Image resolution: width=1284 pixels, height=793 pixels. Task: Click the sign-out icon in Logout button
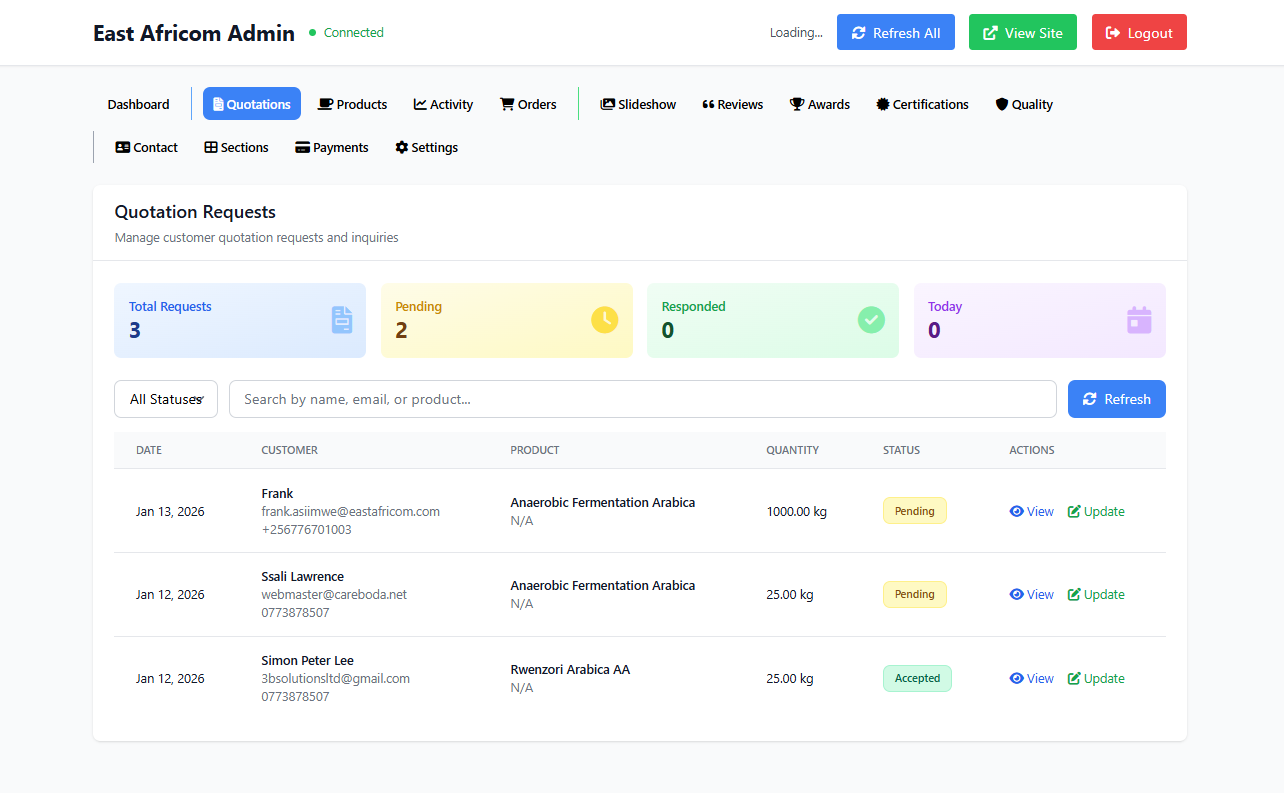(1114, 33)
